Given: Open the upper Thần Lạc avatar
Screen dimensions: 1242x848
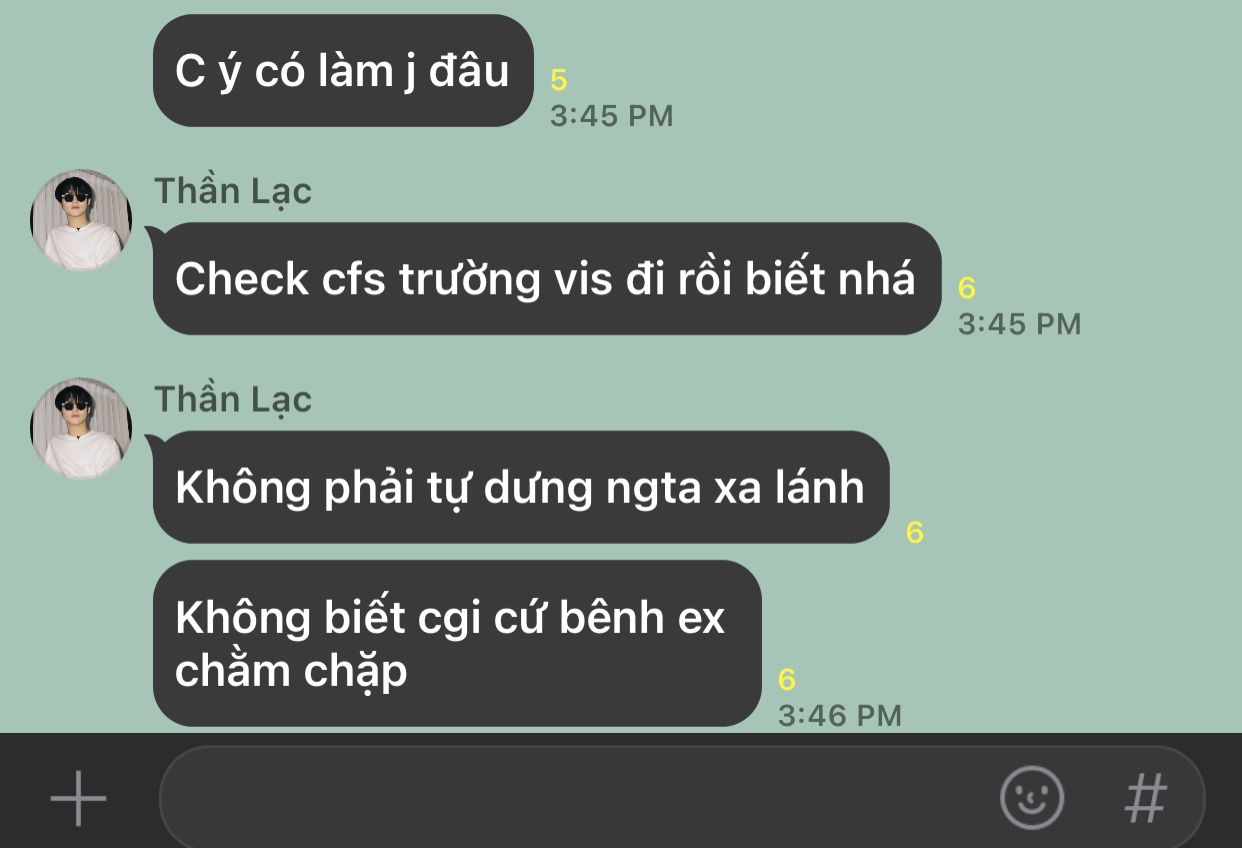Looking at the screenshot, I should coord(81,220).
